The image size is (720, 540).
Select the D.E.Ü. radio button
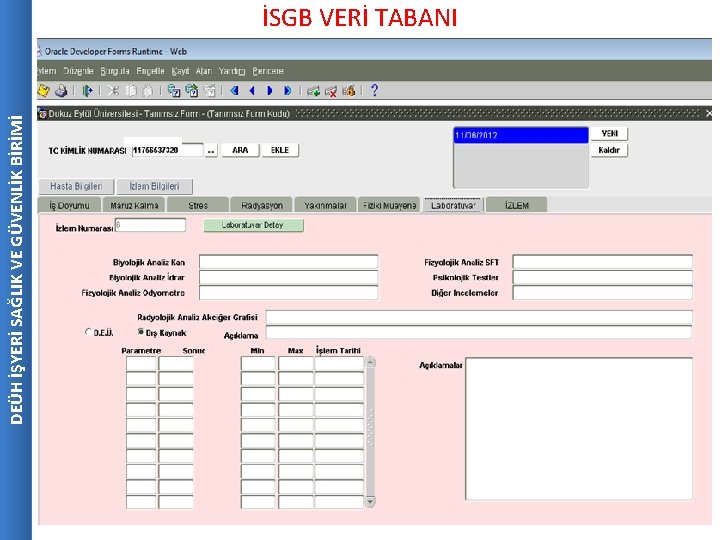[x=88, y=332]
